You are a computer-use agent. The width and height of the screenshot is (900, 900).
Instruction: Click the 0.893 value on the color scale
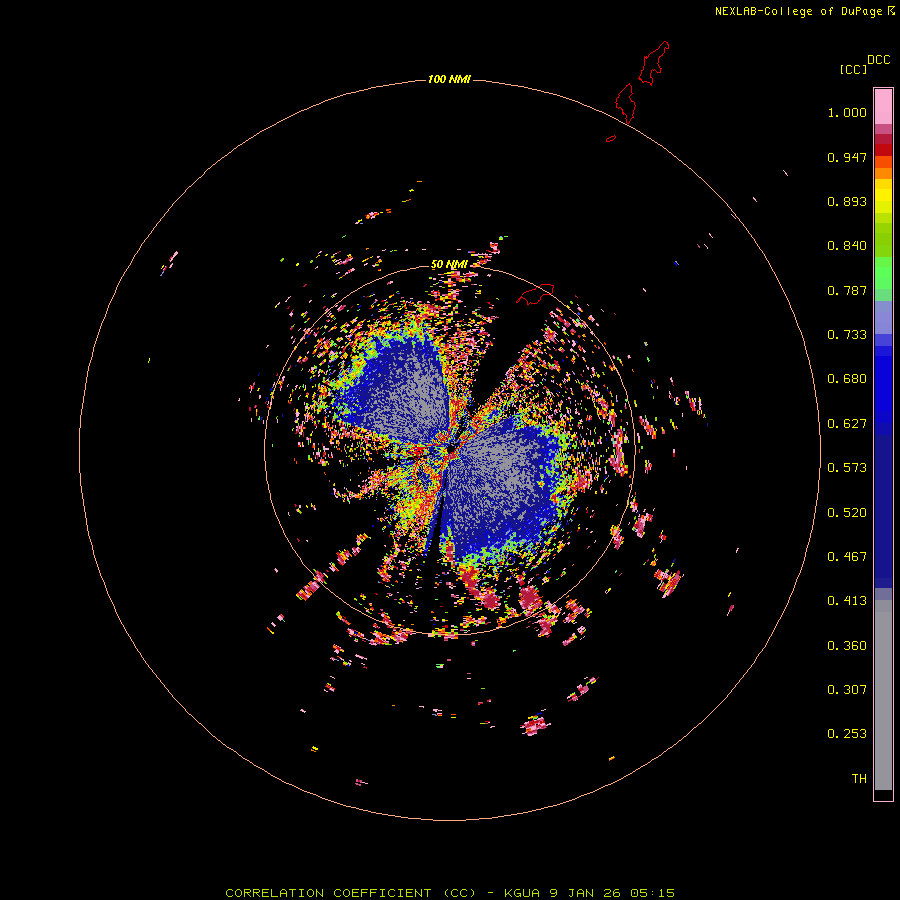pyautogui.click(x=847, y=201)
